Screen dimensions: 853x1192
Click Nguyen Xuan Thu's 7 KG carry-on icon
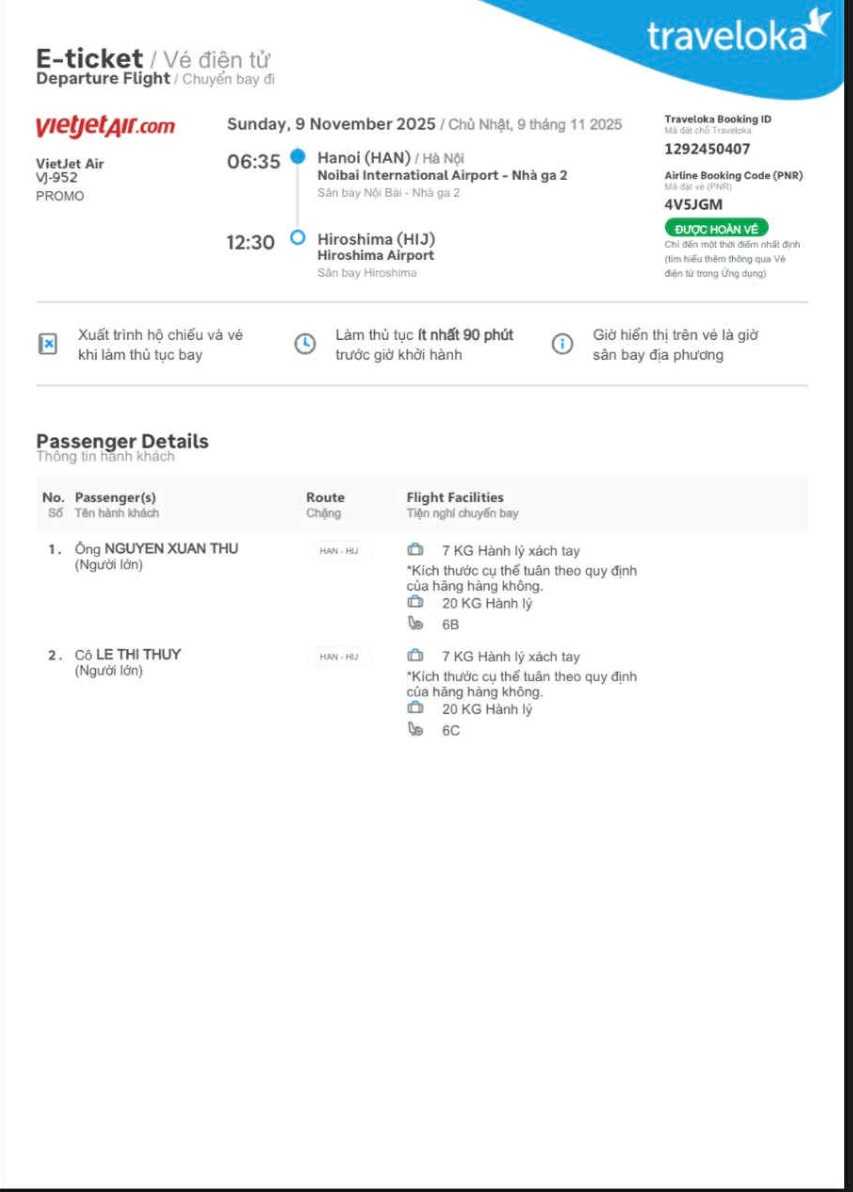point(415,550)
